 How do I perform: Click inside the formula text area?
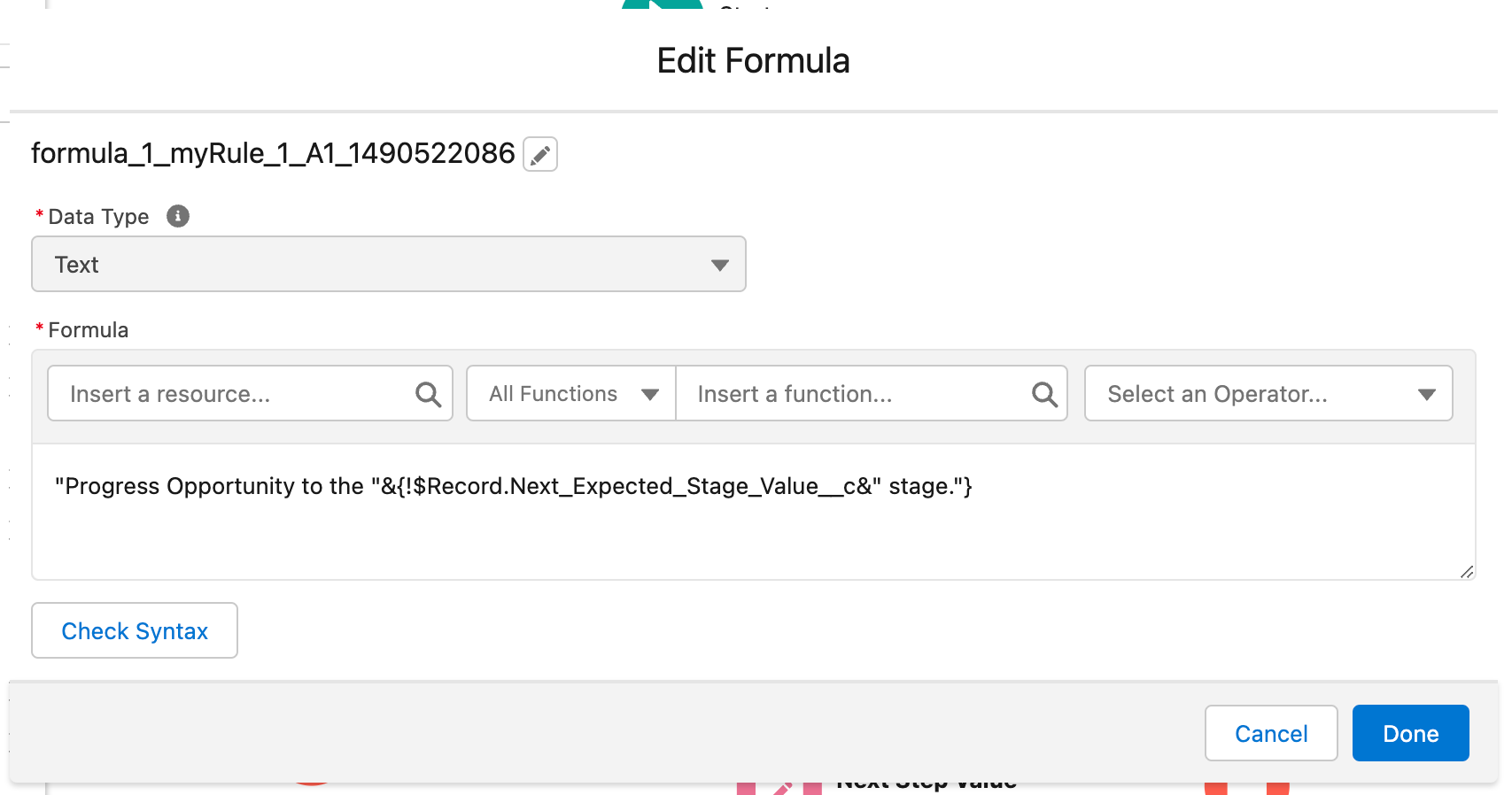point(754,512)
